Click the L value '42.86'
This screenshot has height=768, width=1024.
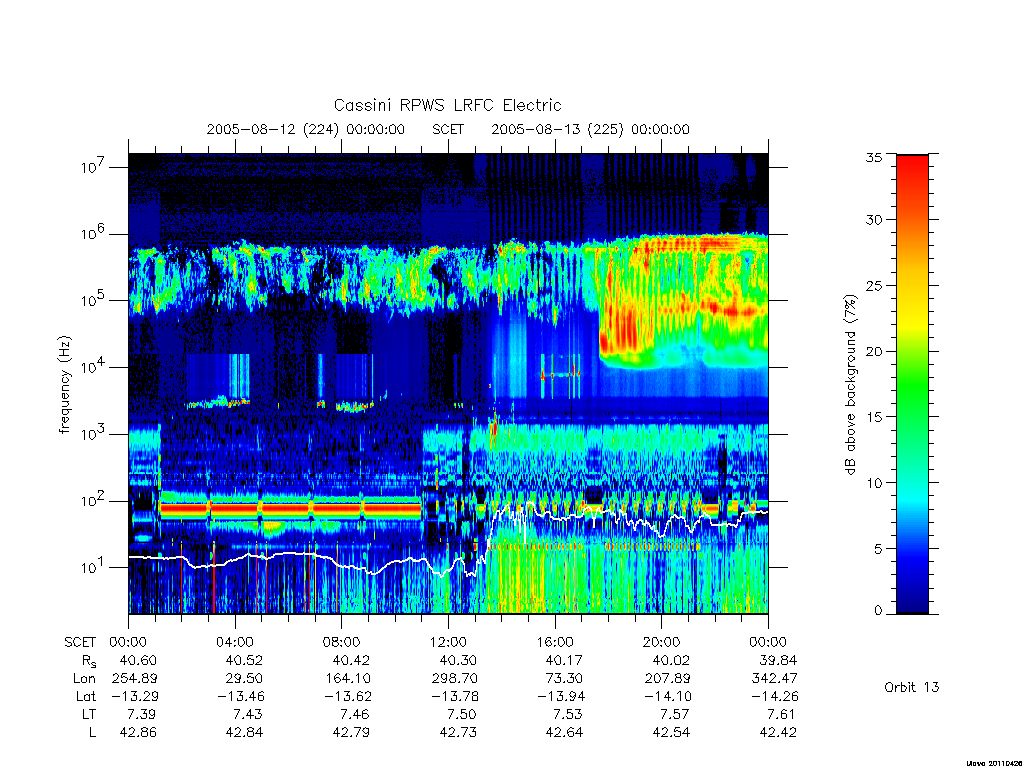point(138,732)
